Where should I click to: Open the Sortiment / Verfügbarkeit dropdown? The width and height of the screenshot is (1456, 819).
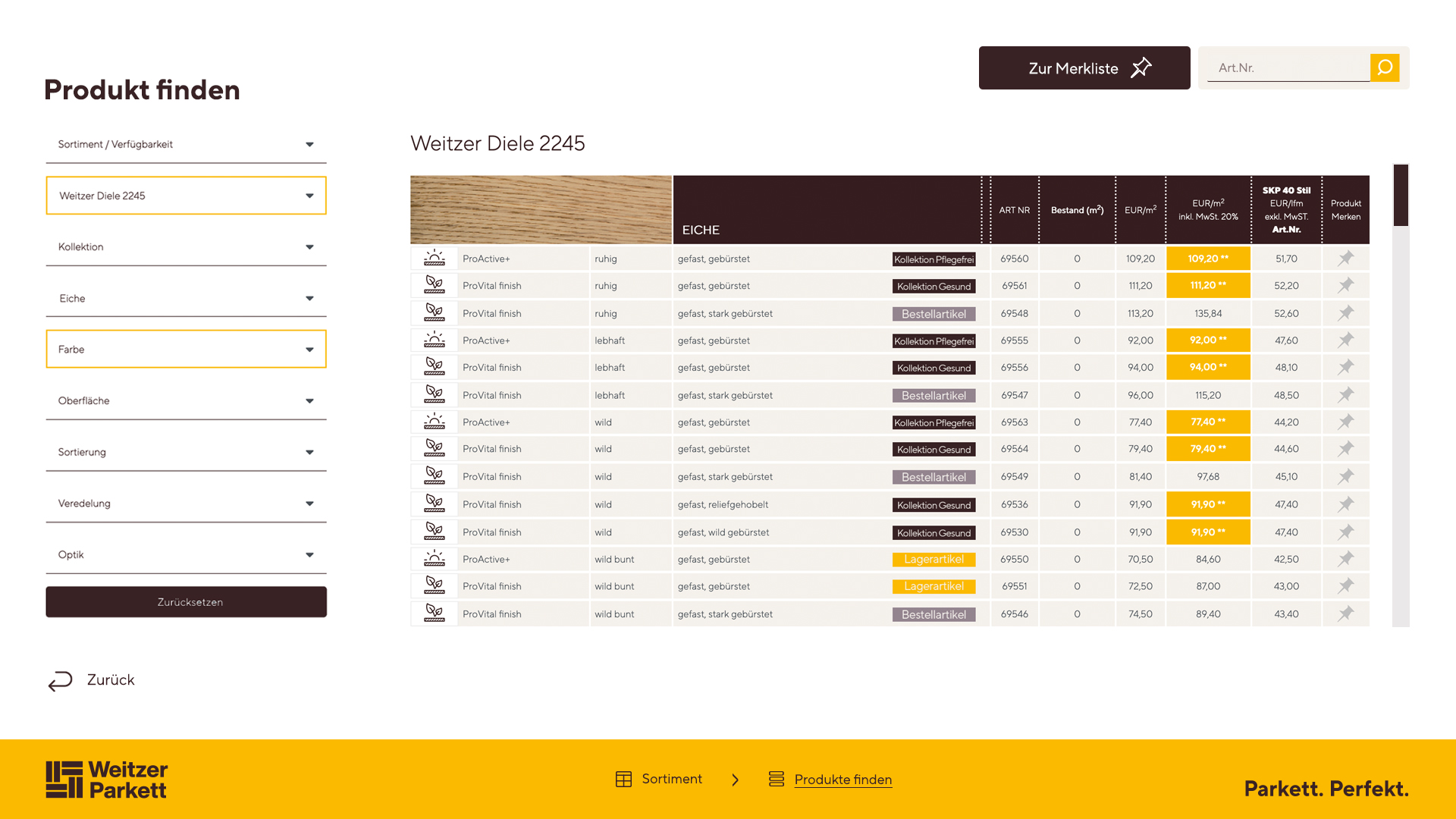(x=186, y=144)
